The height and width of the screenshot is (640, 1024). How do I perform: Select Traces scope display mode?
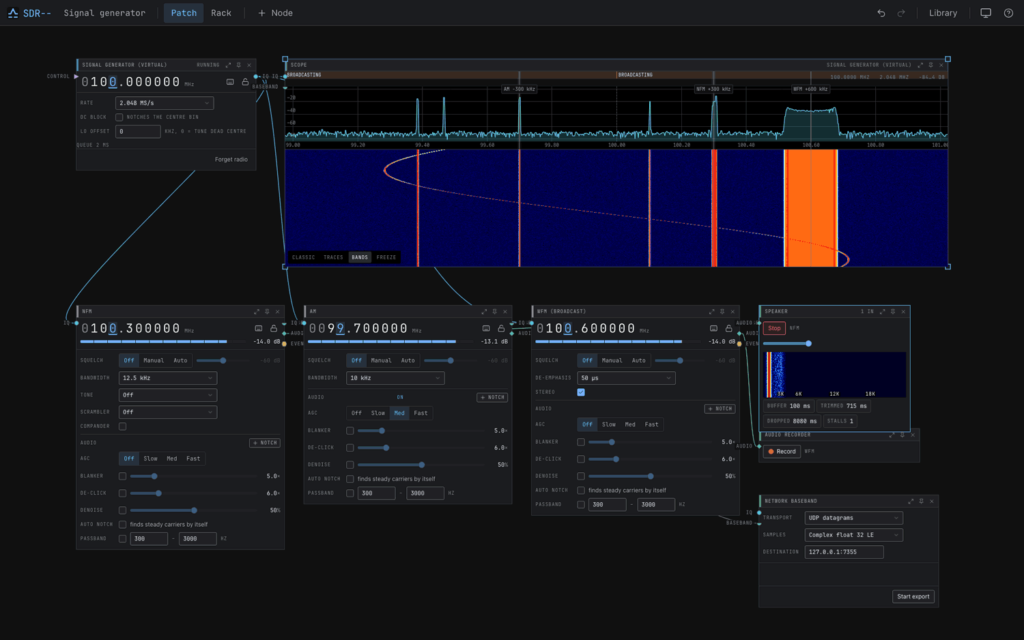(x=333, y=257)
